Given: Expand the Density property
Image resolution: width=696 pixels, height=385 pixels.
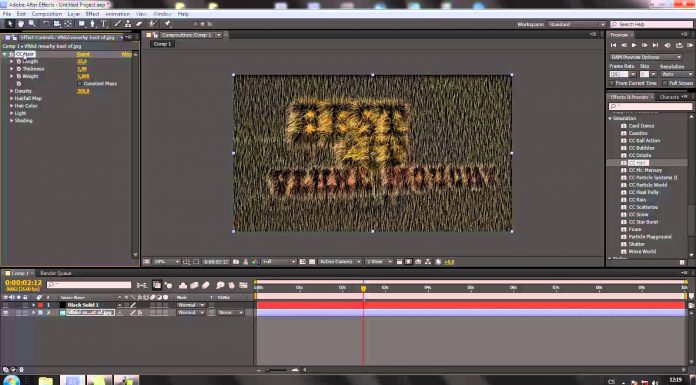Looking at the screenshot, I should point(12,91).
